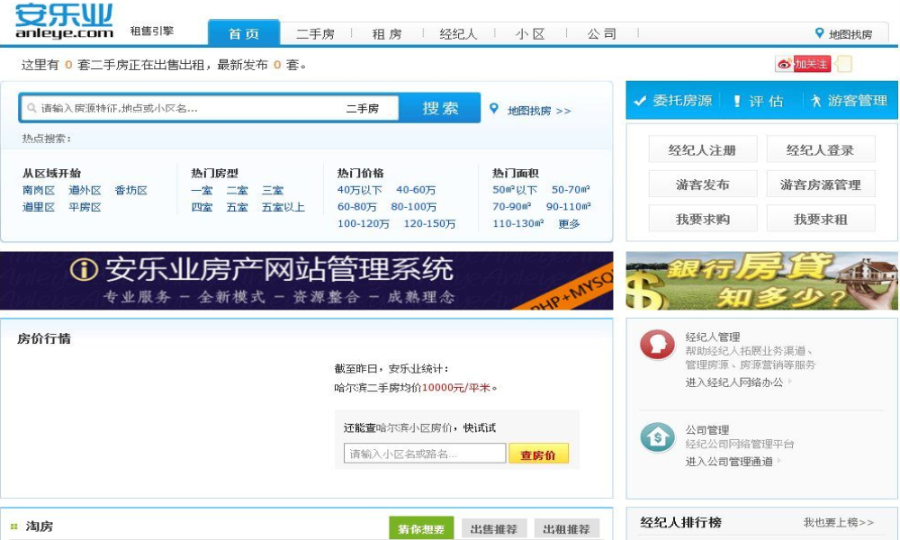Filter by price 40万以下

pyautogui.click(x=359, y=190)
